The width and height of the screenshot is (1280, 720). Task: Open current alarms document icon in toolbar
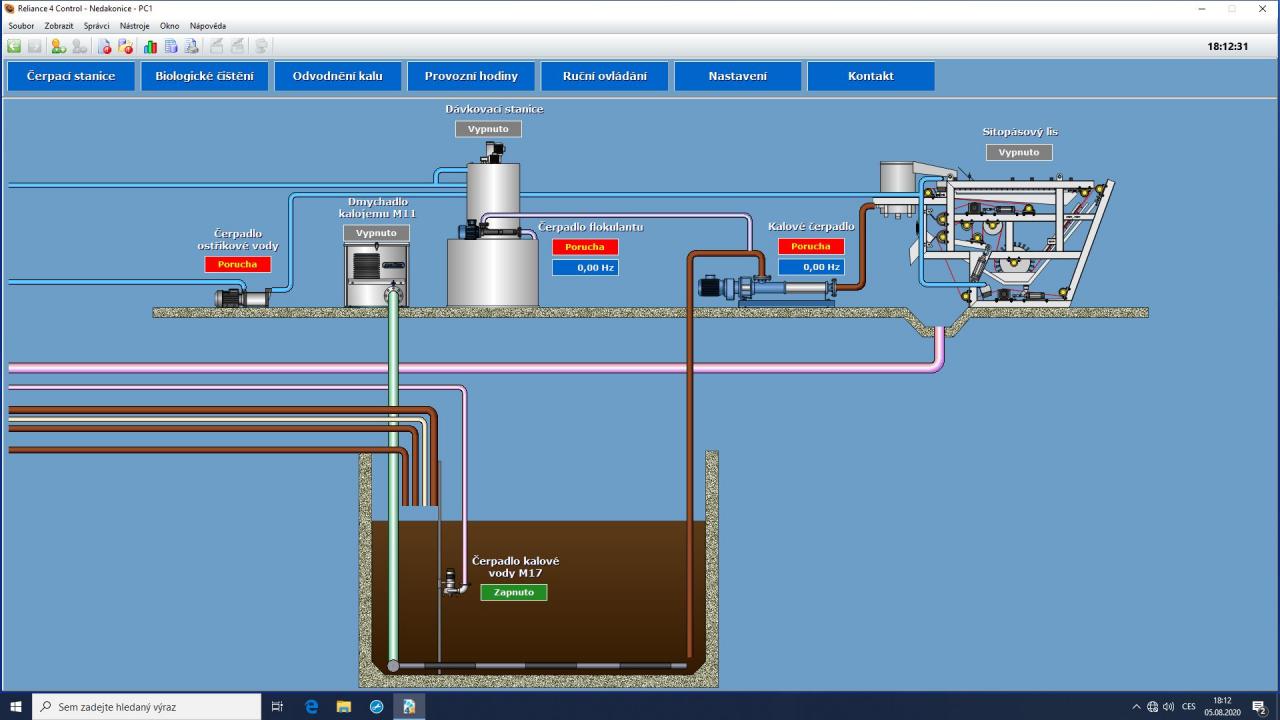coord(105,46)
